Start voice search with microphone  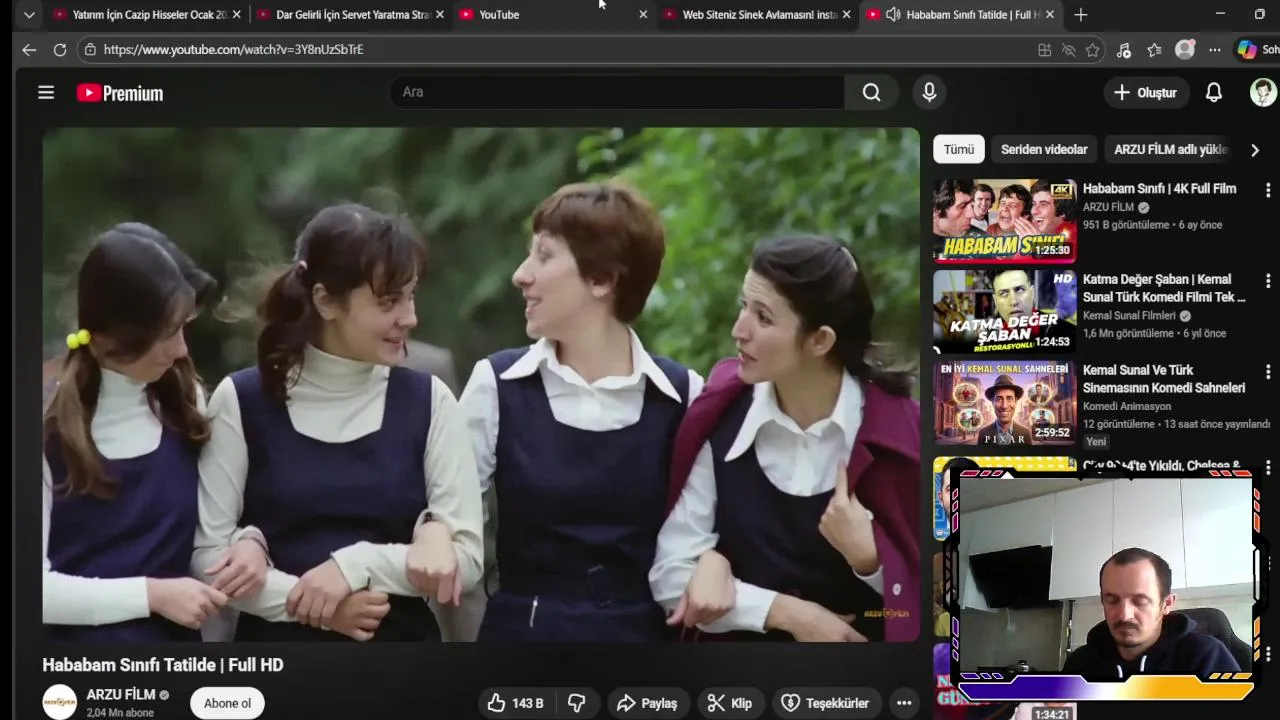(929, 92)
